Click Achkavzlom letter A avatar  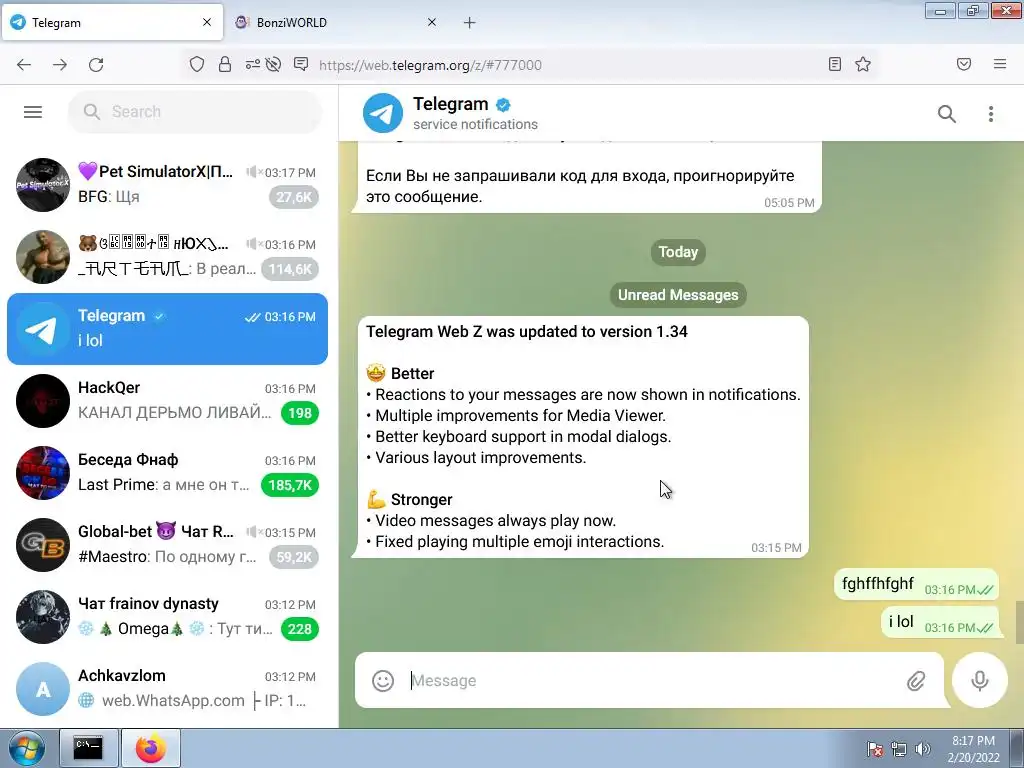(x=43, y=689)
